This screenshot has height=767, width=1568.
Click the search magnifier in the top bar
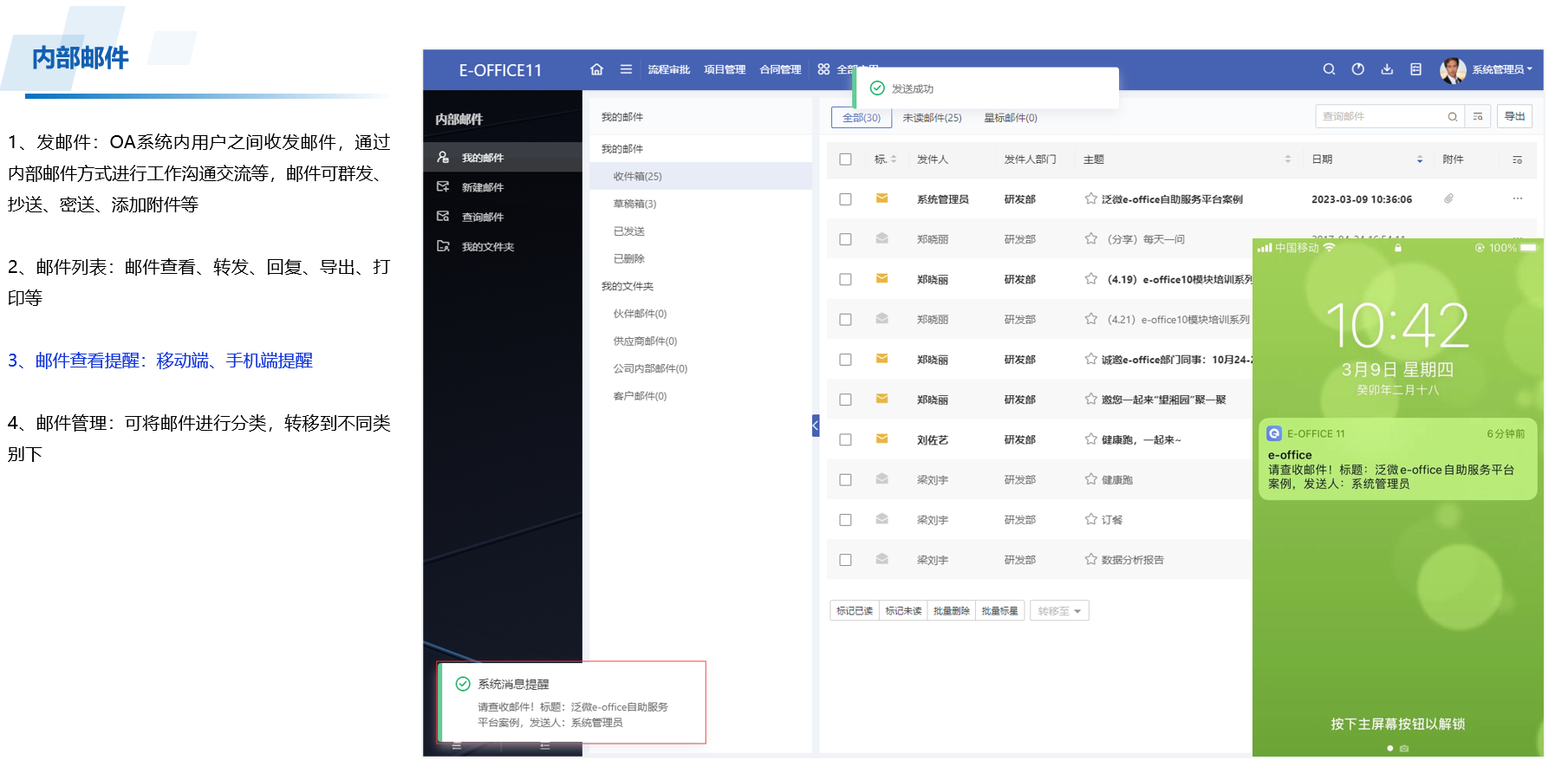1329,69
